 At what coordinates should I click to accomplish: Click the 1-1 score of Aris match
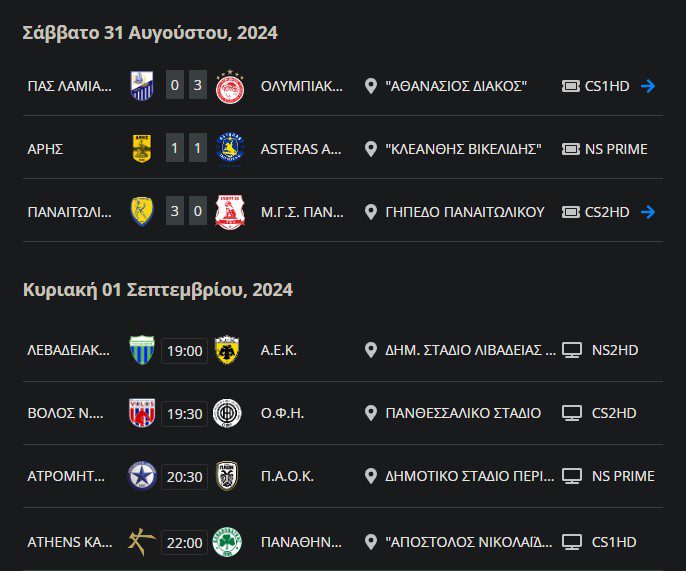pos(186,149)
